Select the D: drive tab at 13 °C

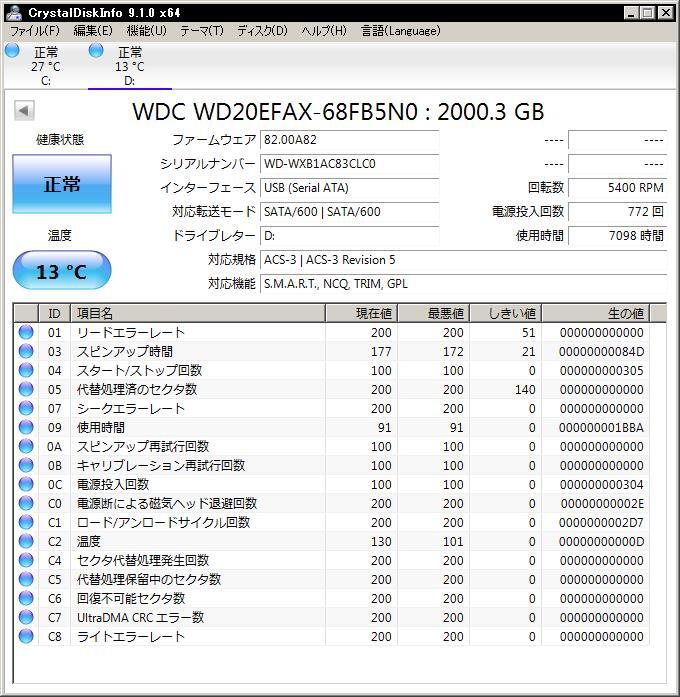(130, 66)
